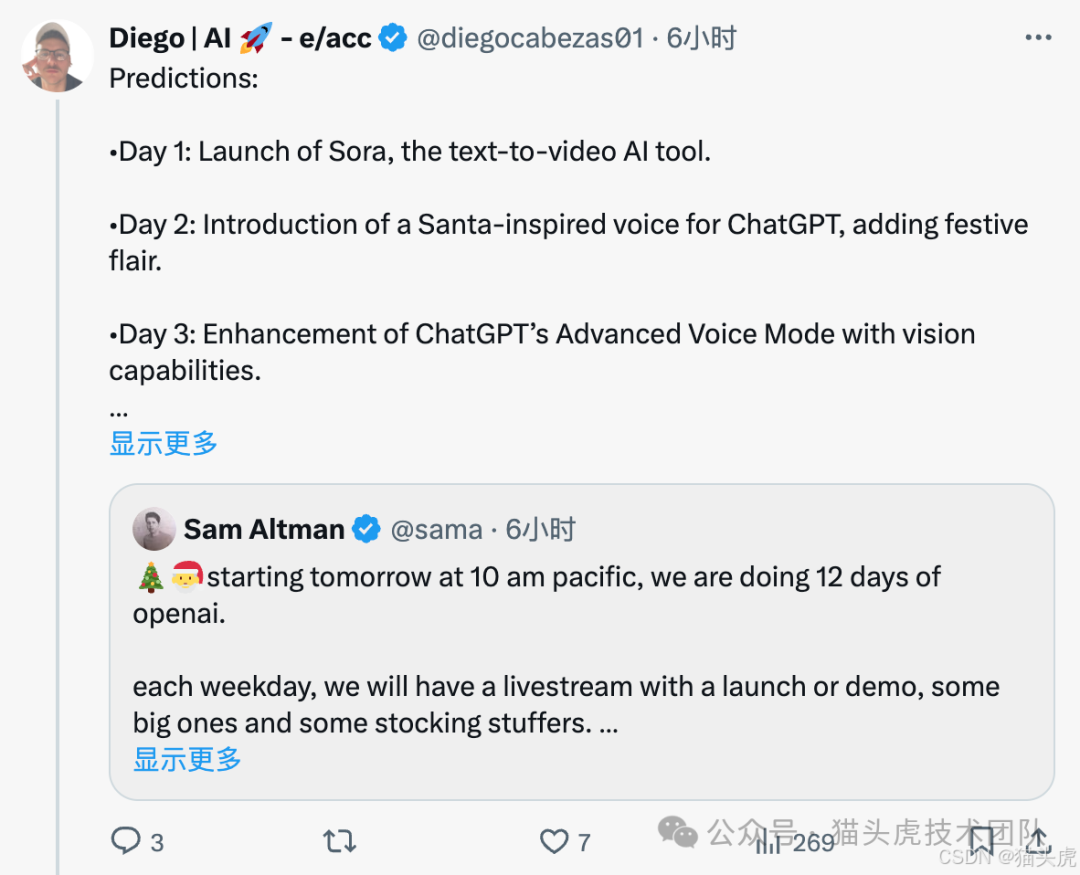This screenshot has width=1080, height=875.
Task: Bookmark this tweet
Action: tap(980, 841)
